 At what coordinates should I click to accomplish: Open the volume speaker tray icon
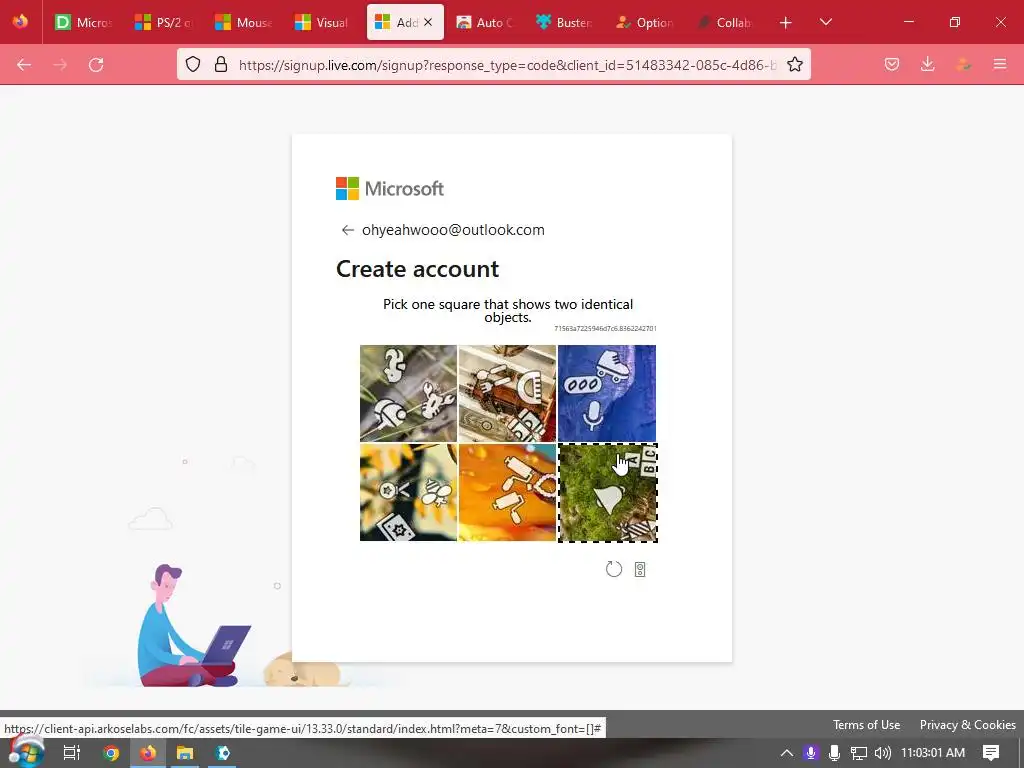point(882,753)
